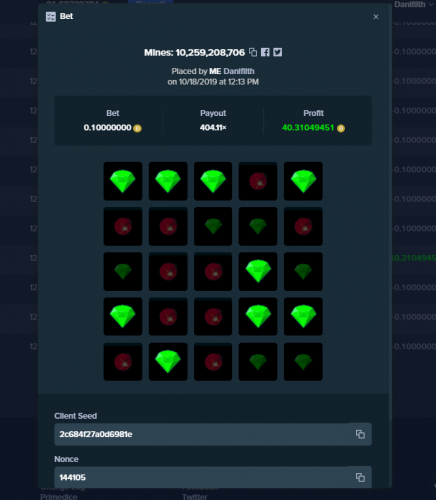Share bet on Facebook icon
The height and width of the screenshot is (500, 436).
(x=265, y=52)
